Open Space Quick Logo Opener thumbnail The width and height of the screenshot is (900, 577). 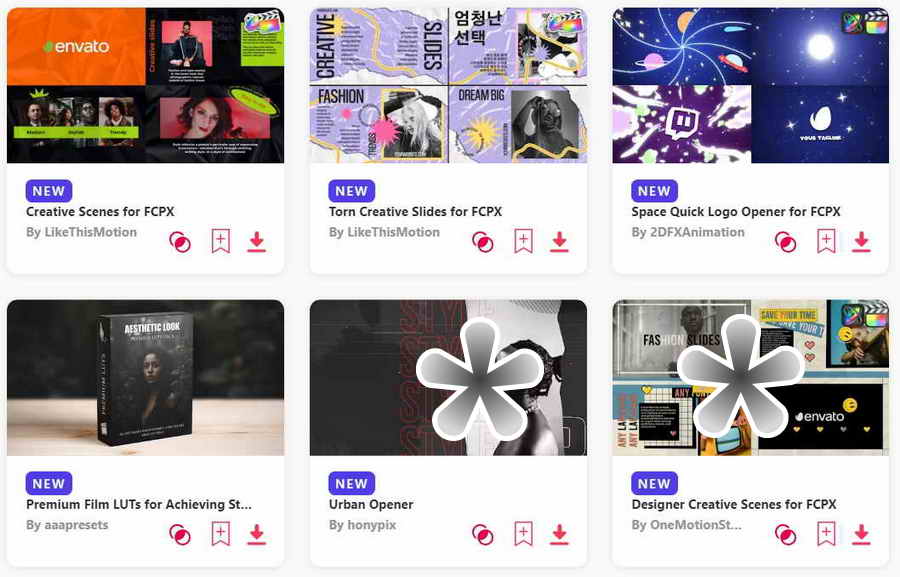point(751,86)
